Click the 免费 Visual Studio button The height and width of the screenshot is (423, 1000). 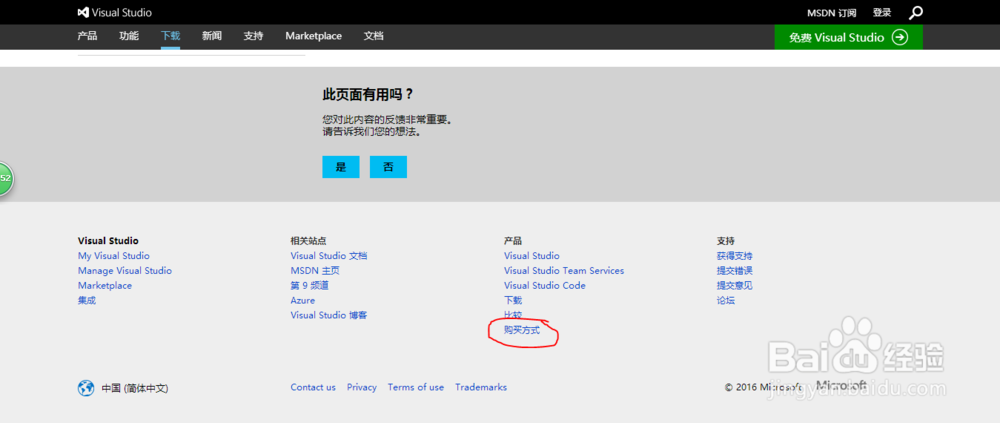[x=848, y=37]
